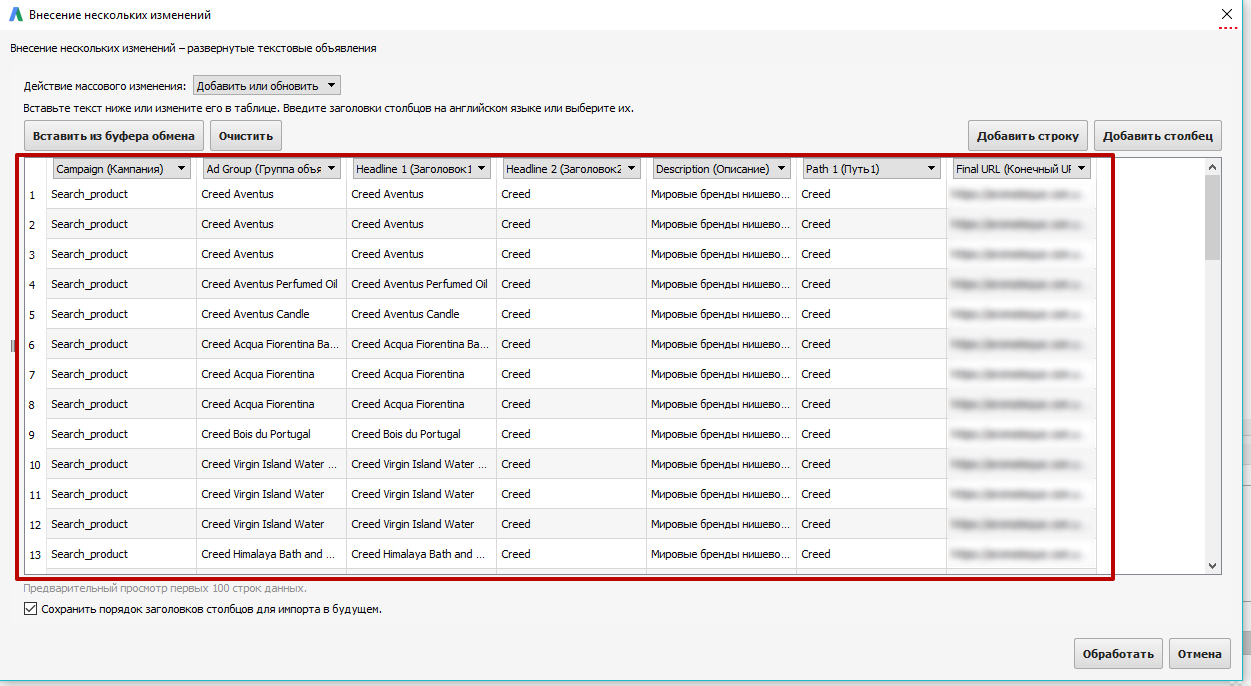
Task: Click the scrollbar down arrow of the table
Action: [1213, 566]
